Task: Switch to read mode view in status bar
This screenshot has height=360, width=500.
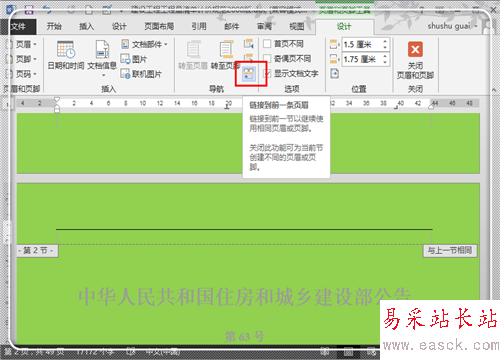Action: pos(325,351)
